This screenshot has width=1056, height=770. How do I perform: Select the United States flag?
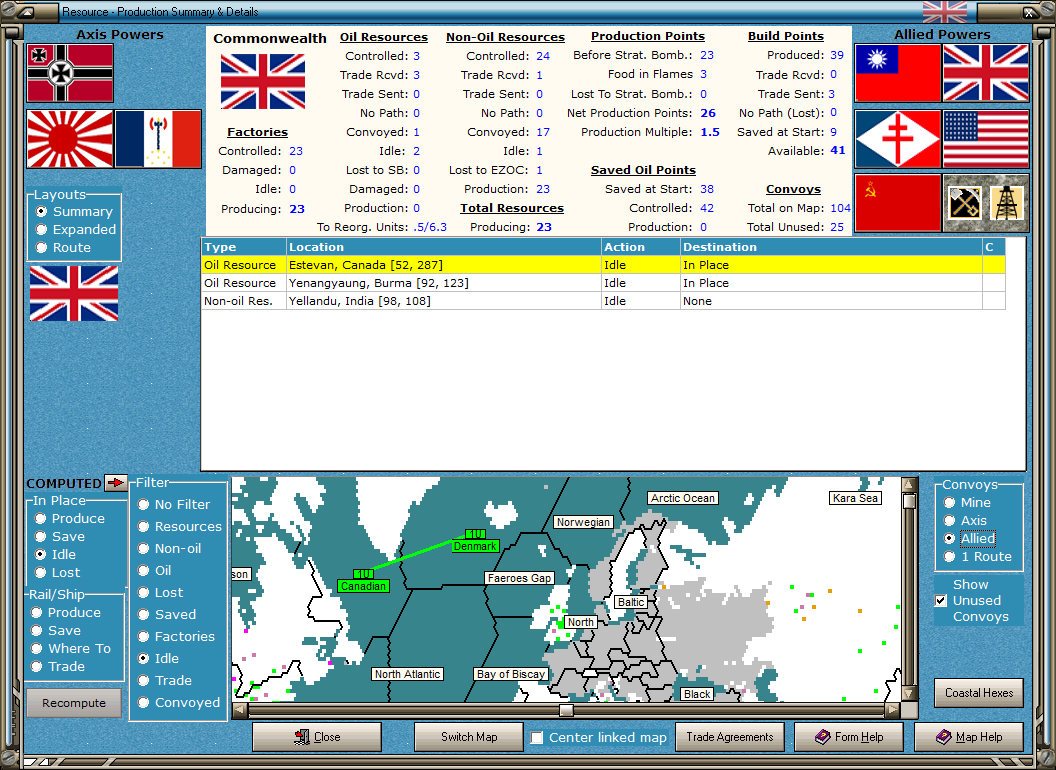coord(986,139)
